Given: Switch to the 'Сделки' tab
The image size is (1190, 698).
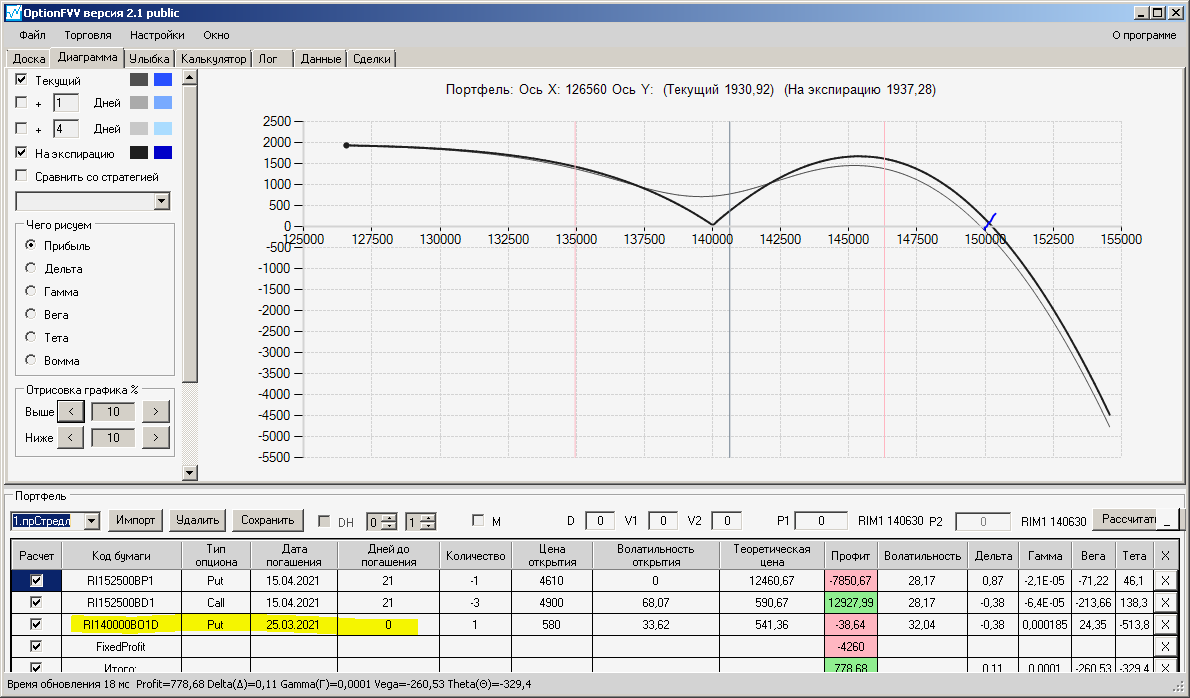Looking at the screenshot, I should coord(372,58).
